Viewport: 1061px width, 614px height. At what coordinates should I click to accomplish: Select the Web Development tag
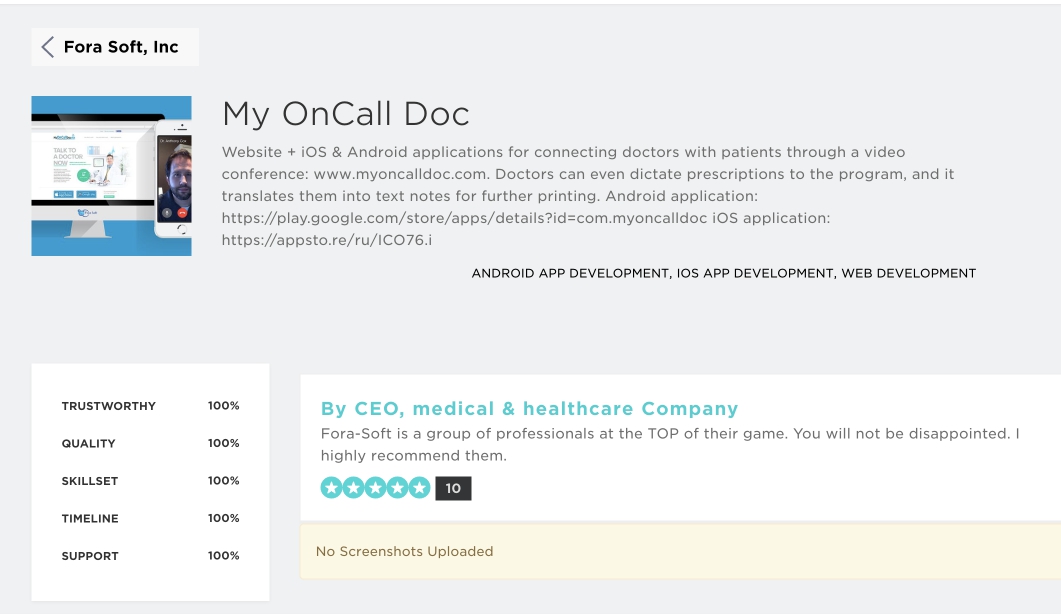[909, 273]
